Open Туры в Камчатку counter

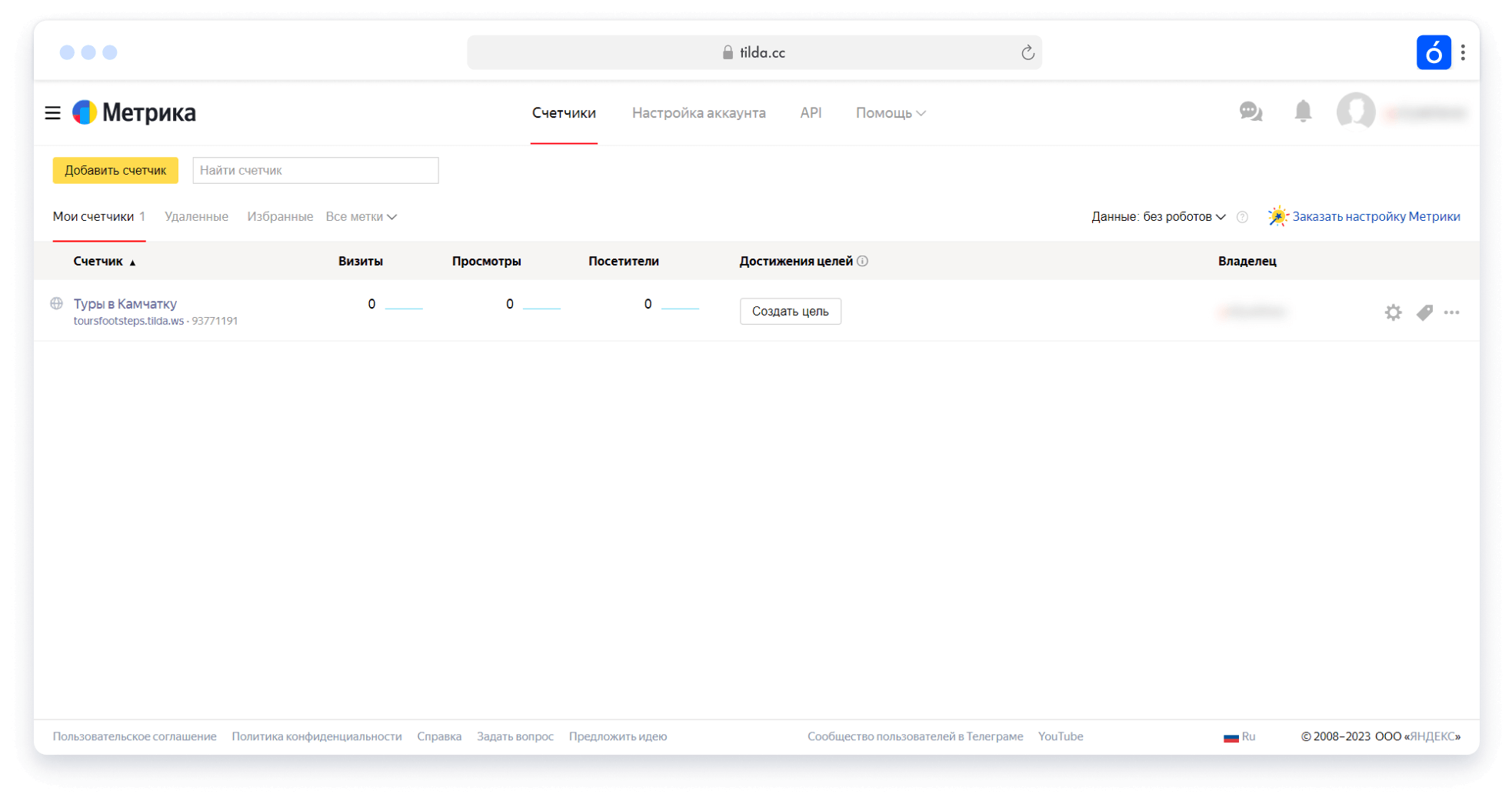coord(125,303)
